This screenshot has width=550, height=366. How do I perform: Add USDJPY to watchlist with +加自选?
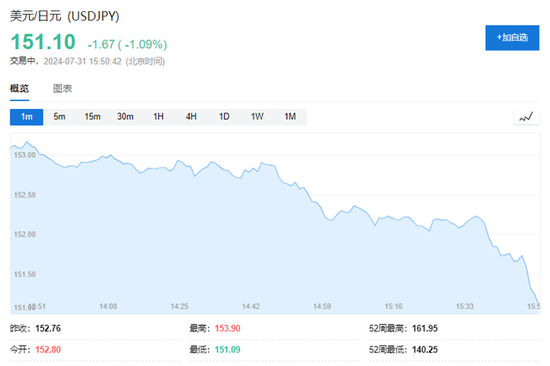[x=512, y=38]
